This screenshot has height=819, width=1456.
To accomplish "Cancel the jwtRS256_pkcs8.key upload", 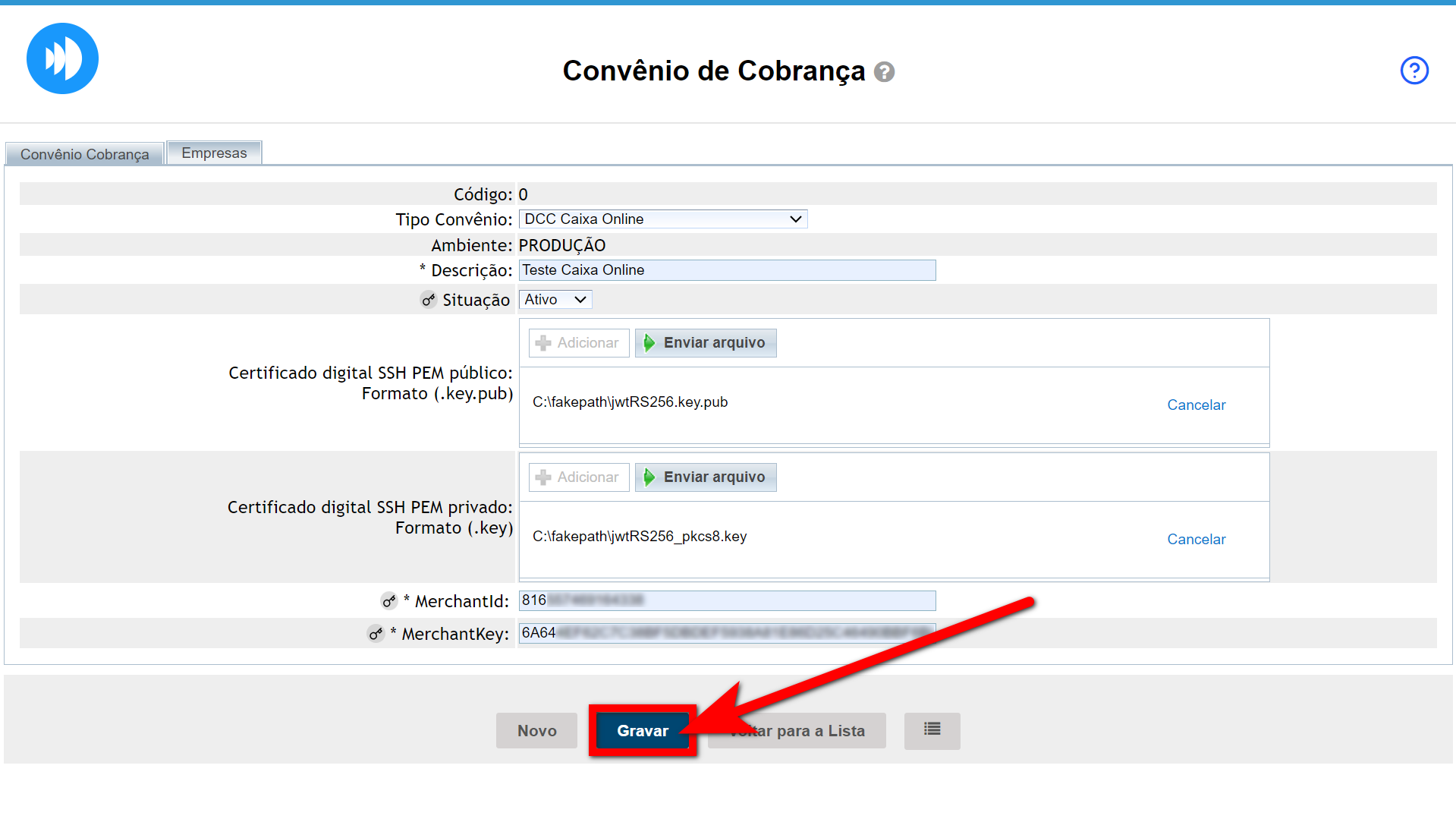I will 1196,540.
